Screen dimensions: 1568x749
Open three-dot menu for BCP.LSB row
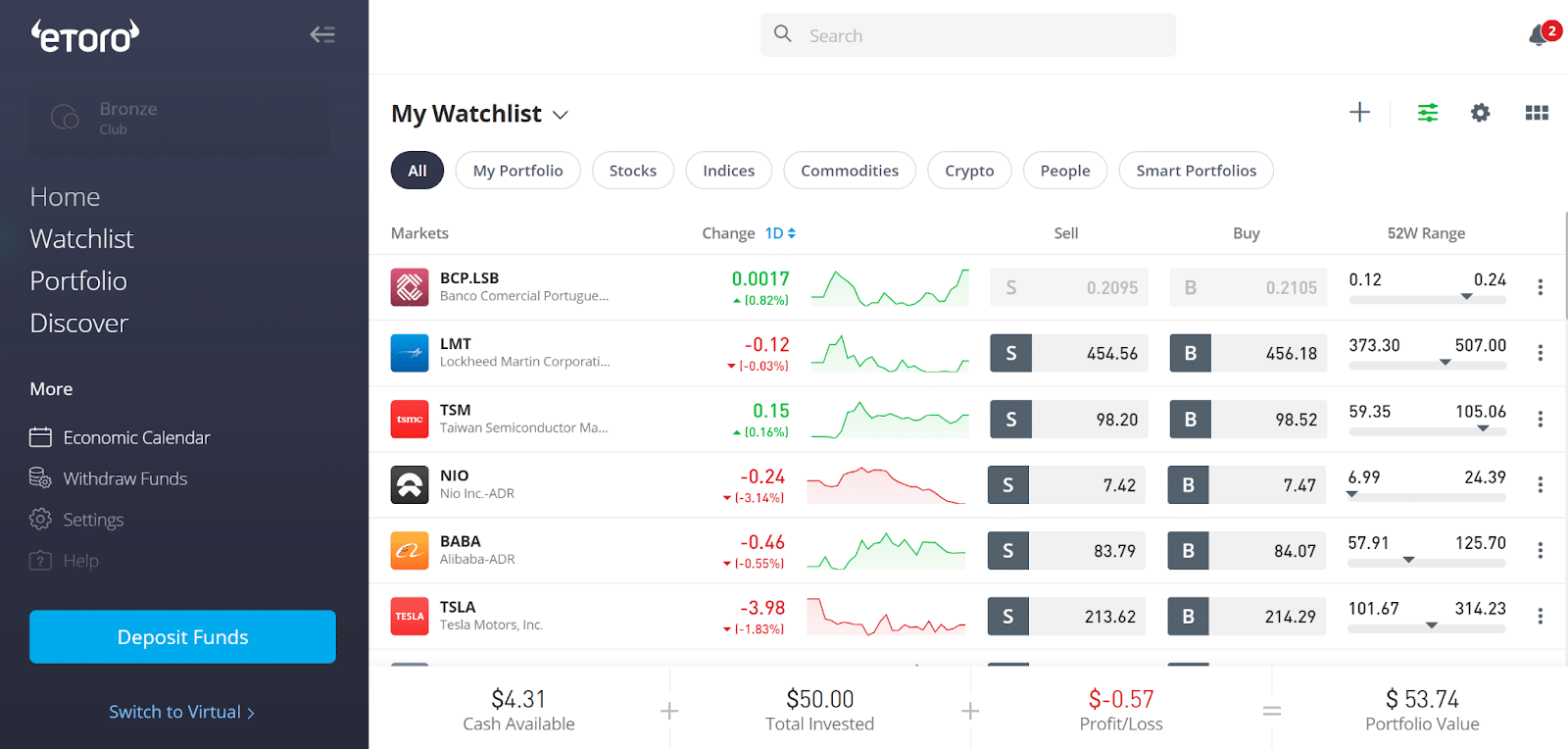click(x=1540, y=287)
